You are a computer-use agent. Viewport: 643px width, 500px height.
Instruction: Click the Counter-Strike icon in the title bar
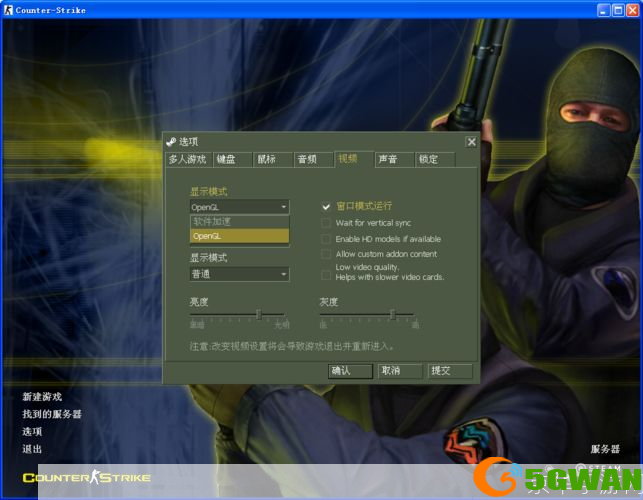pyautogui.click(x=8, y=10)
